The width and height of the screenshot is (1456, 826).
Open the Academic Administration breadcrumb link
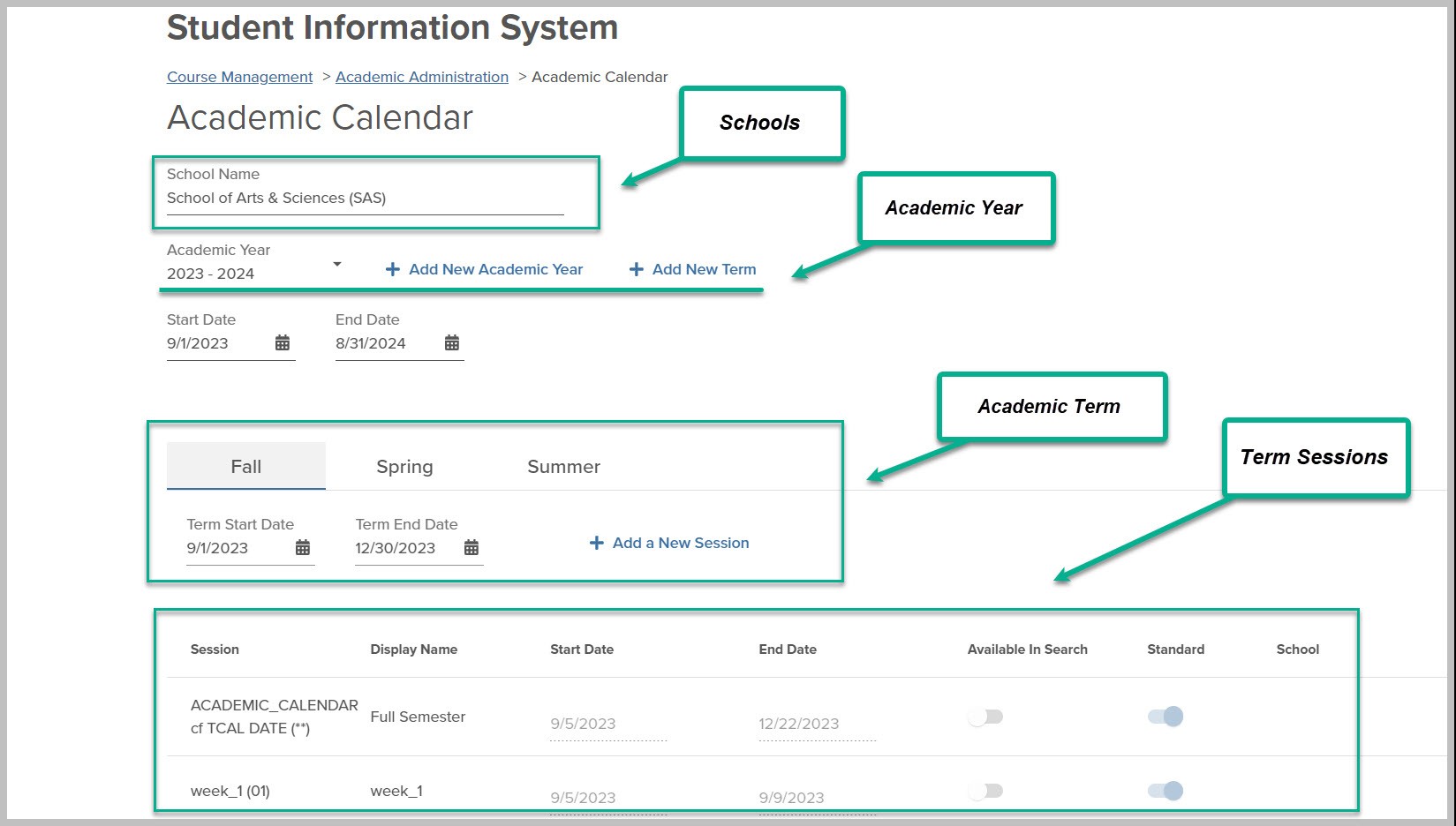422,77
